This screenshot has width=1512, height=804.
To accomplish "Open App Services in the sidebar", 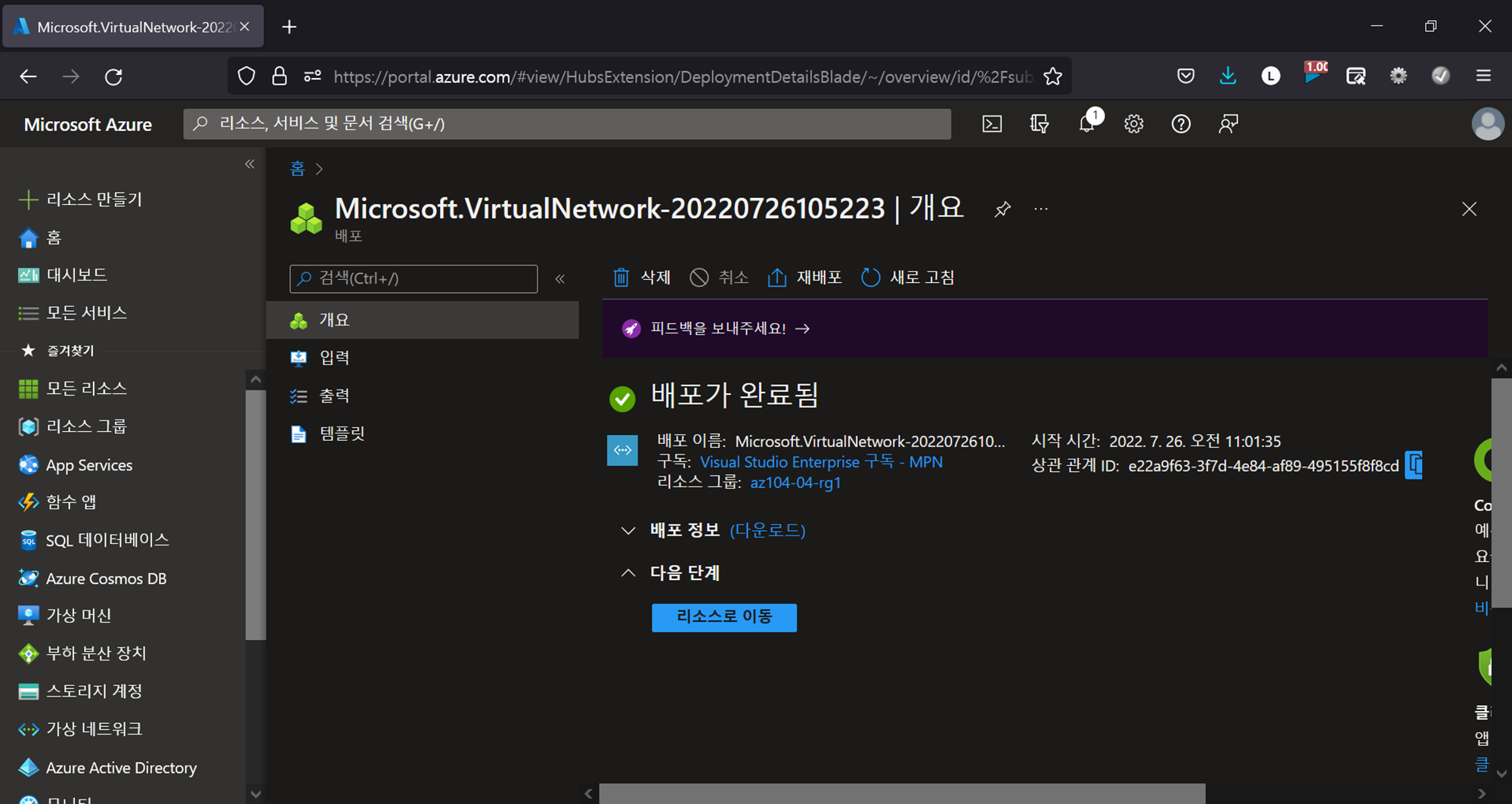I will [75, 465].
